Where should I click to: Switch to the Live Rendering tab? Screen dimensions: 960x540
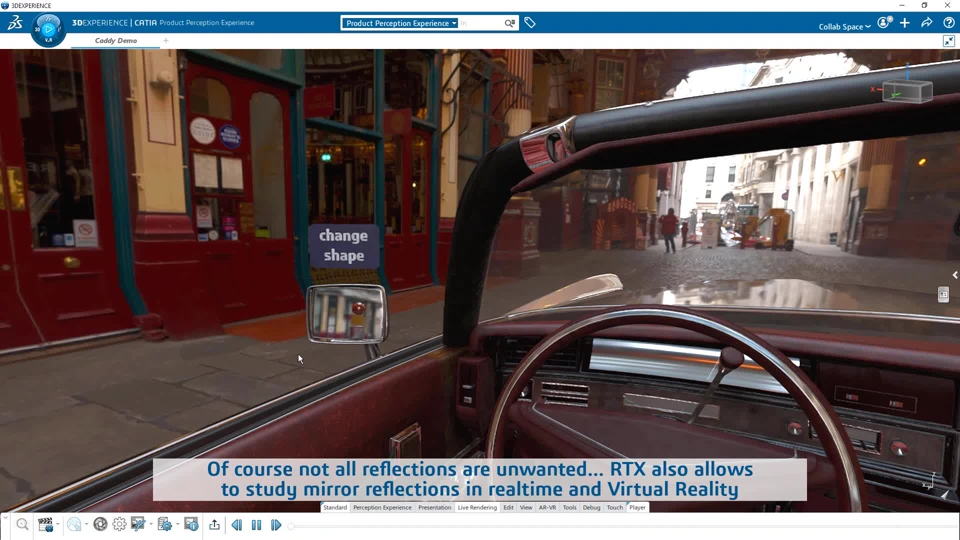[x=477, y=508]
